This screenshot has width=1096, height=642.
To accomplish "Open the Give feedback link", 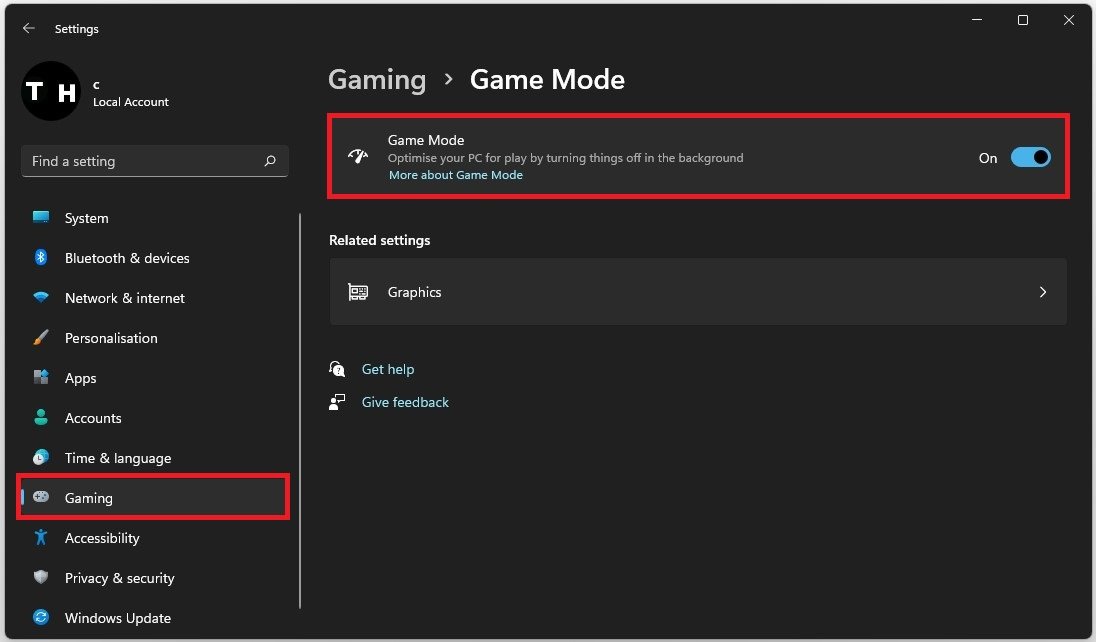I will [405, 402].
